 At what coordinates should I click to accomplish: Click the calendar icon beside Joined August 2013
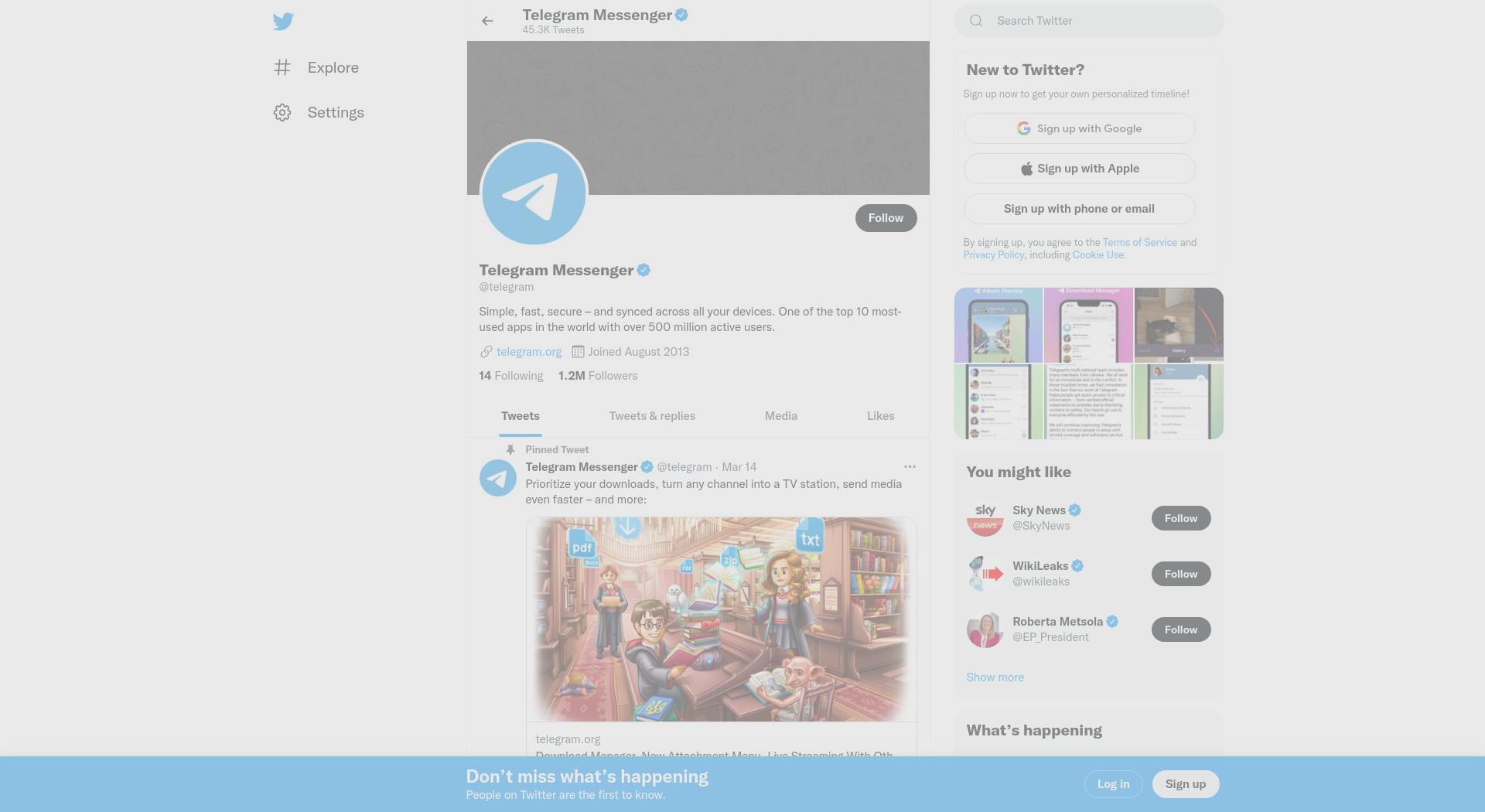coord(578,352)
